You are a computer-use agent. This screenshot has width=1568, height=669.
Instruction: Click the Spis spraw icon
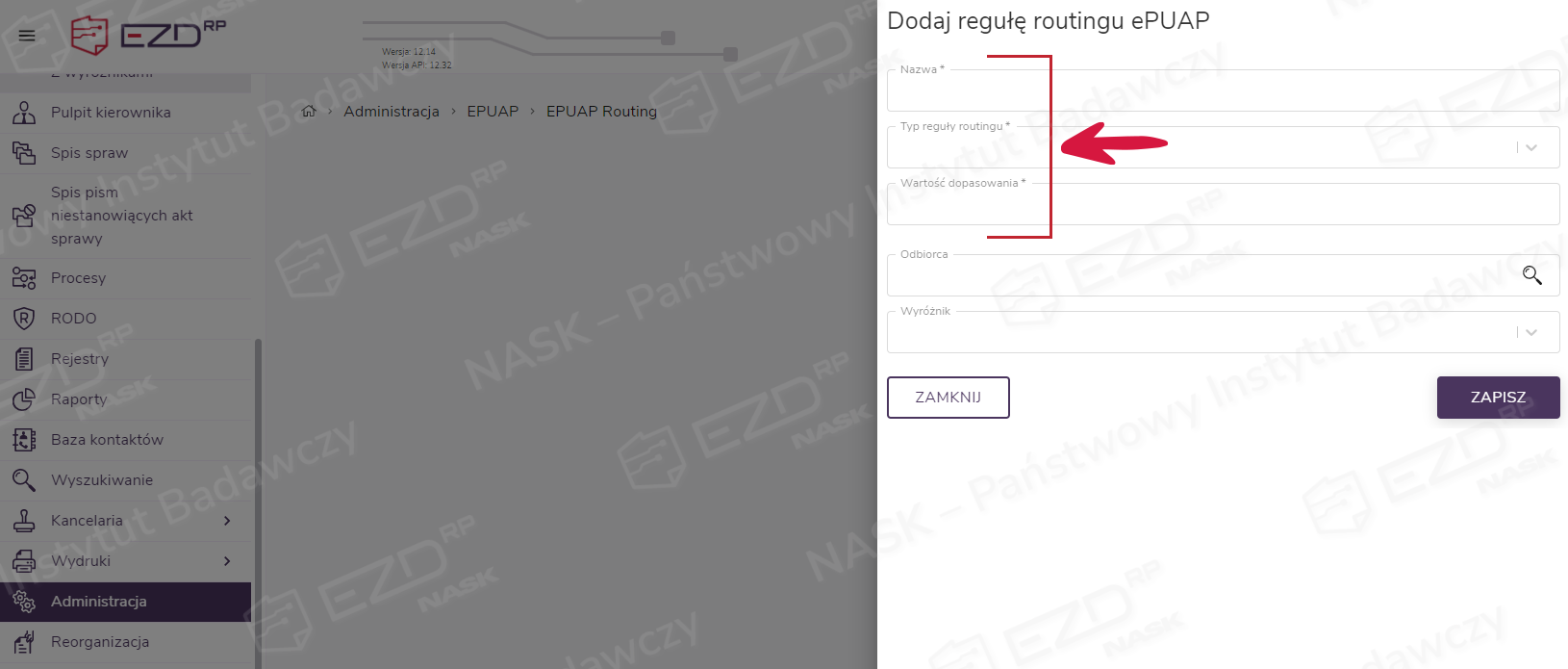(24, 153)
